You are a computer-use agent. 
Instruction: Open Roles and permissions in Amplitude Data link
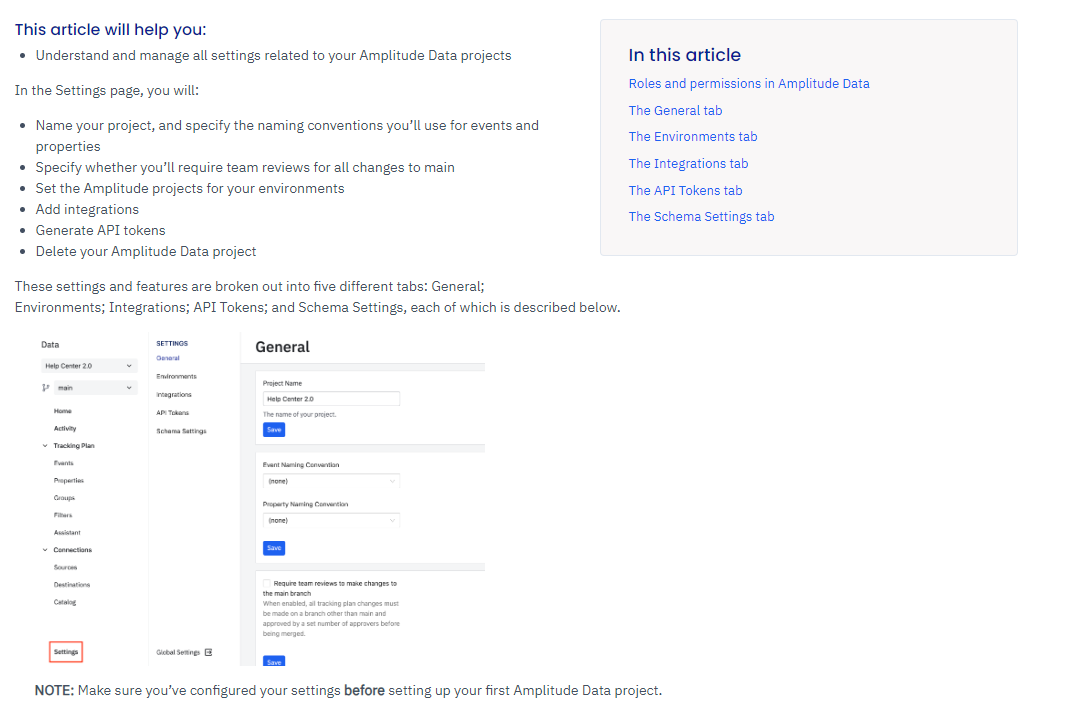749,84
